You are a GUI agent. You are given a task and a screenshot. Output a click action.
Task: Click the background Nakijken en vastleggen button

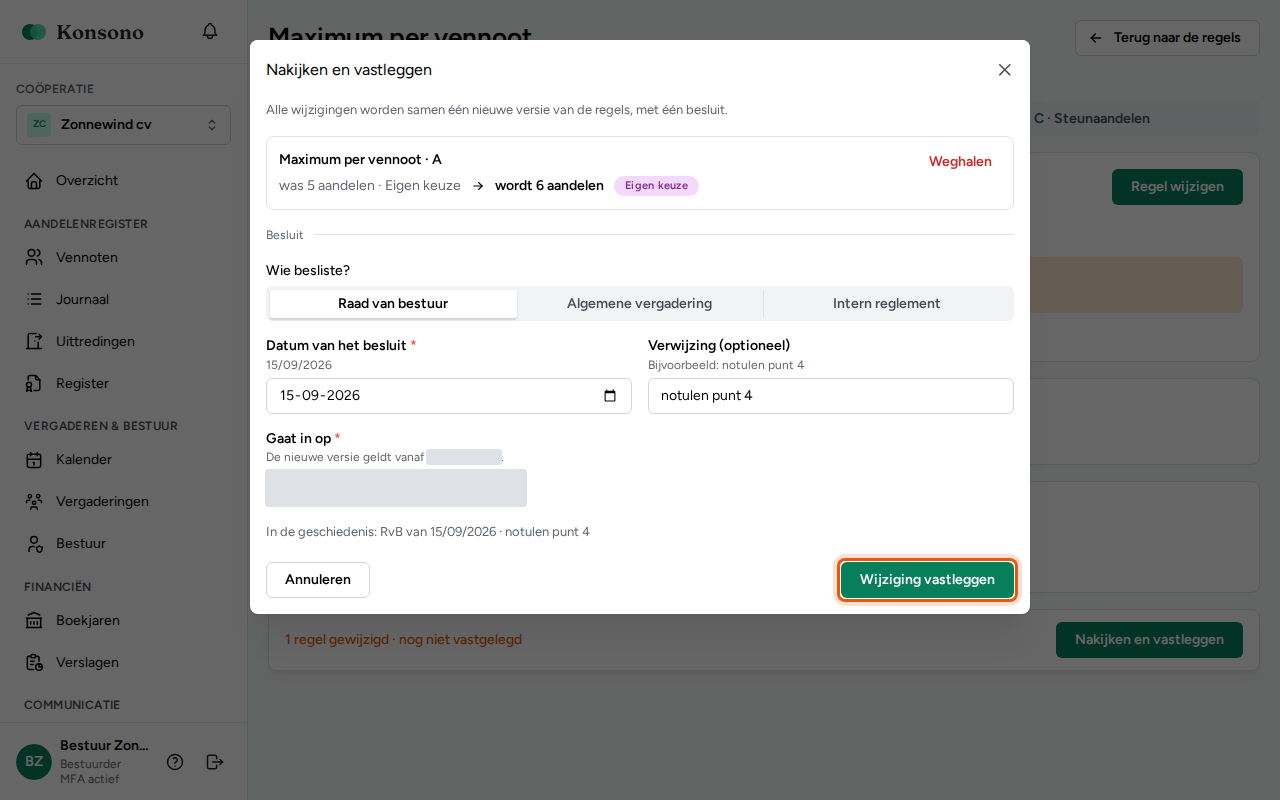(1149, 640)
